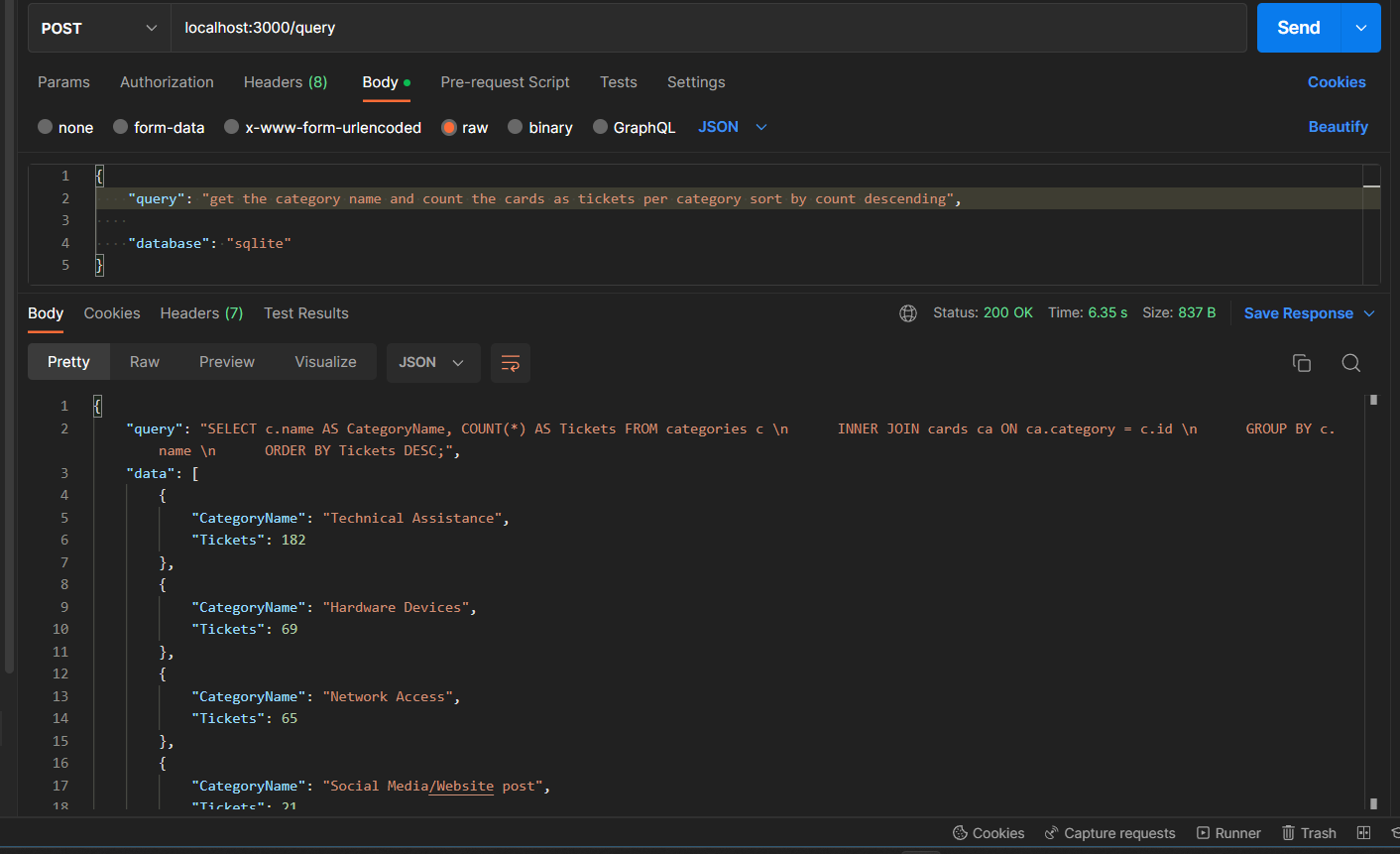This screenshot has height=854, width=1400.
Task: Click the Tickets value 69
Action: click(290, 629)
